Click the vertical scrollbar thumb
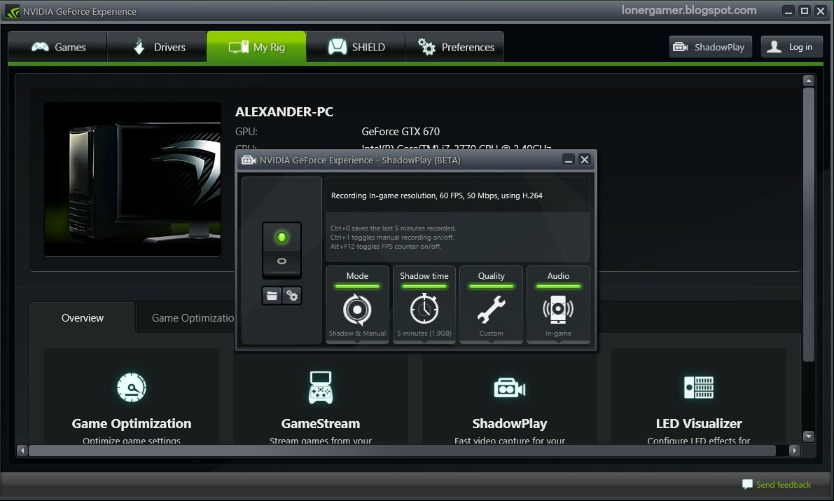Viewport: 834px width, 501px height. 808,225
